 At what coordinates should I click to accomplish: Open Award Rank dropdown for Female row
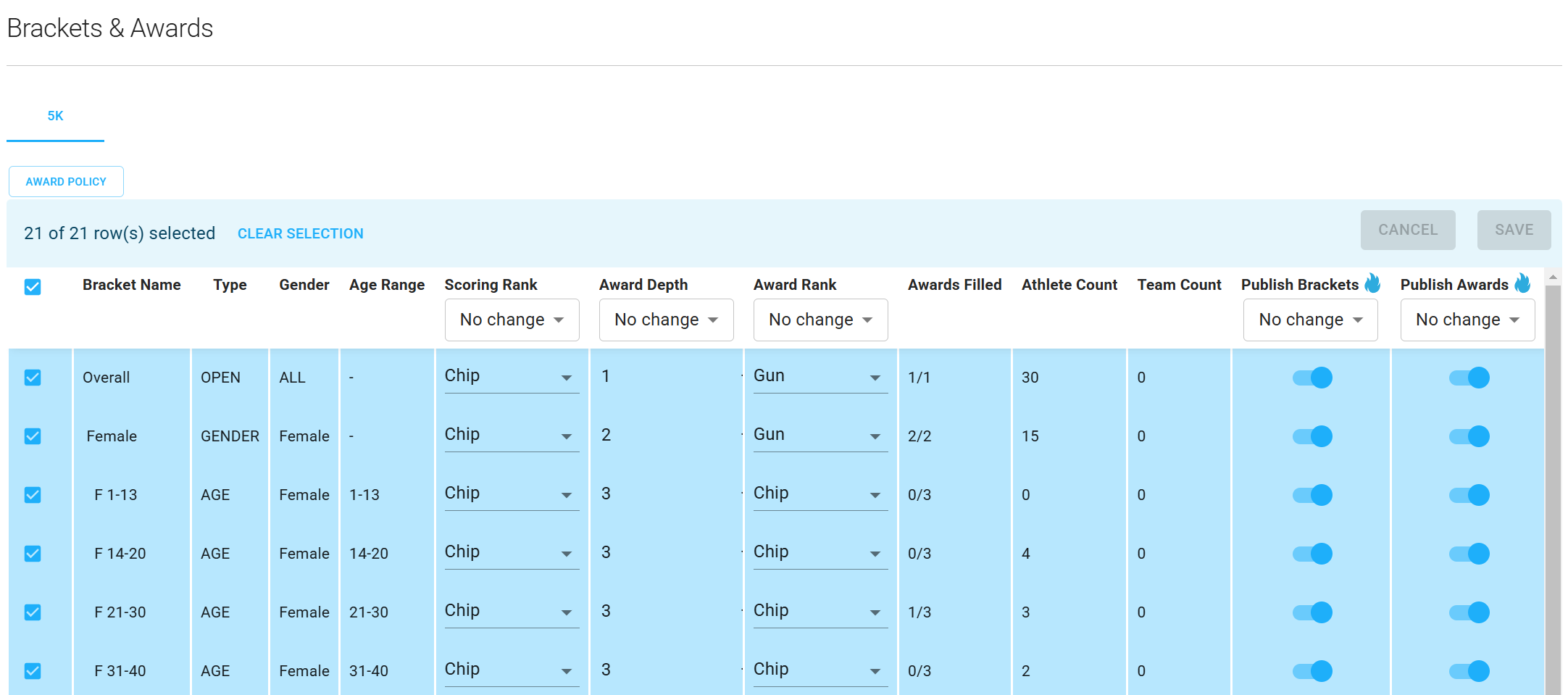coord(821,436)
